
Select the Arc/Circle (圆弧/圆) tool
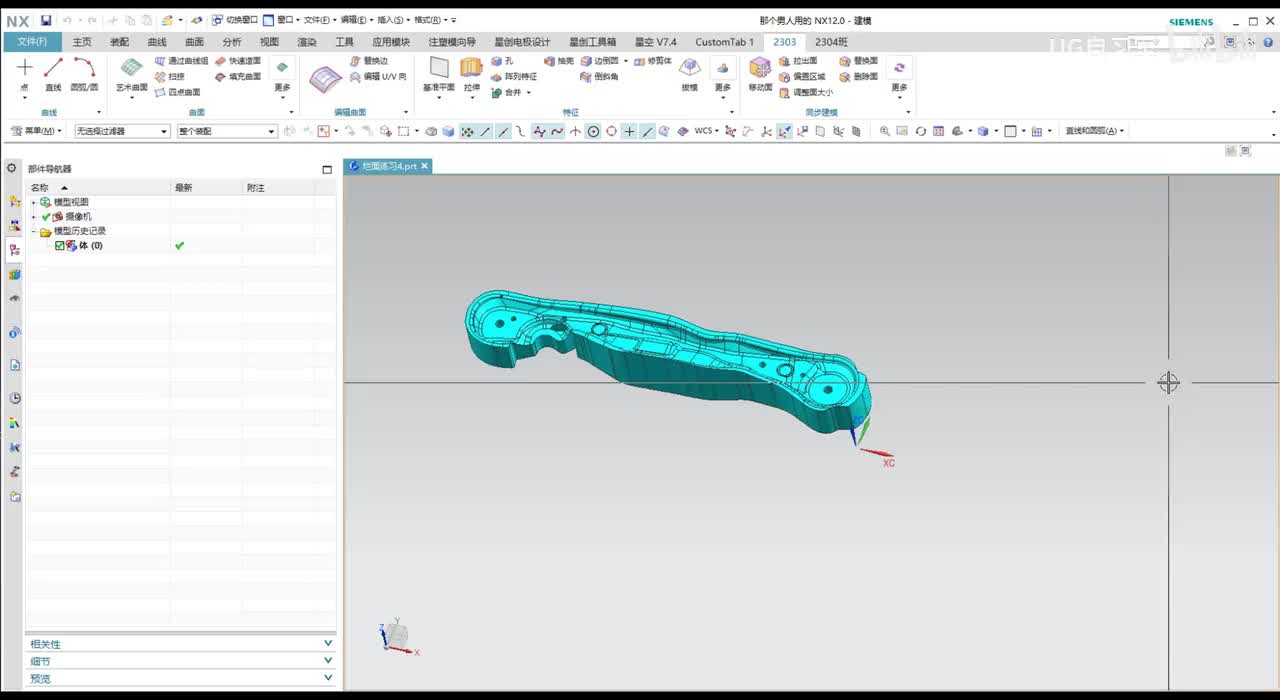coord(84,75)
